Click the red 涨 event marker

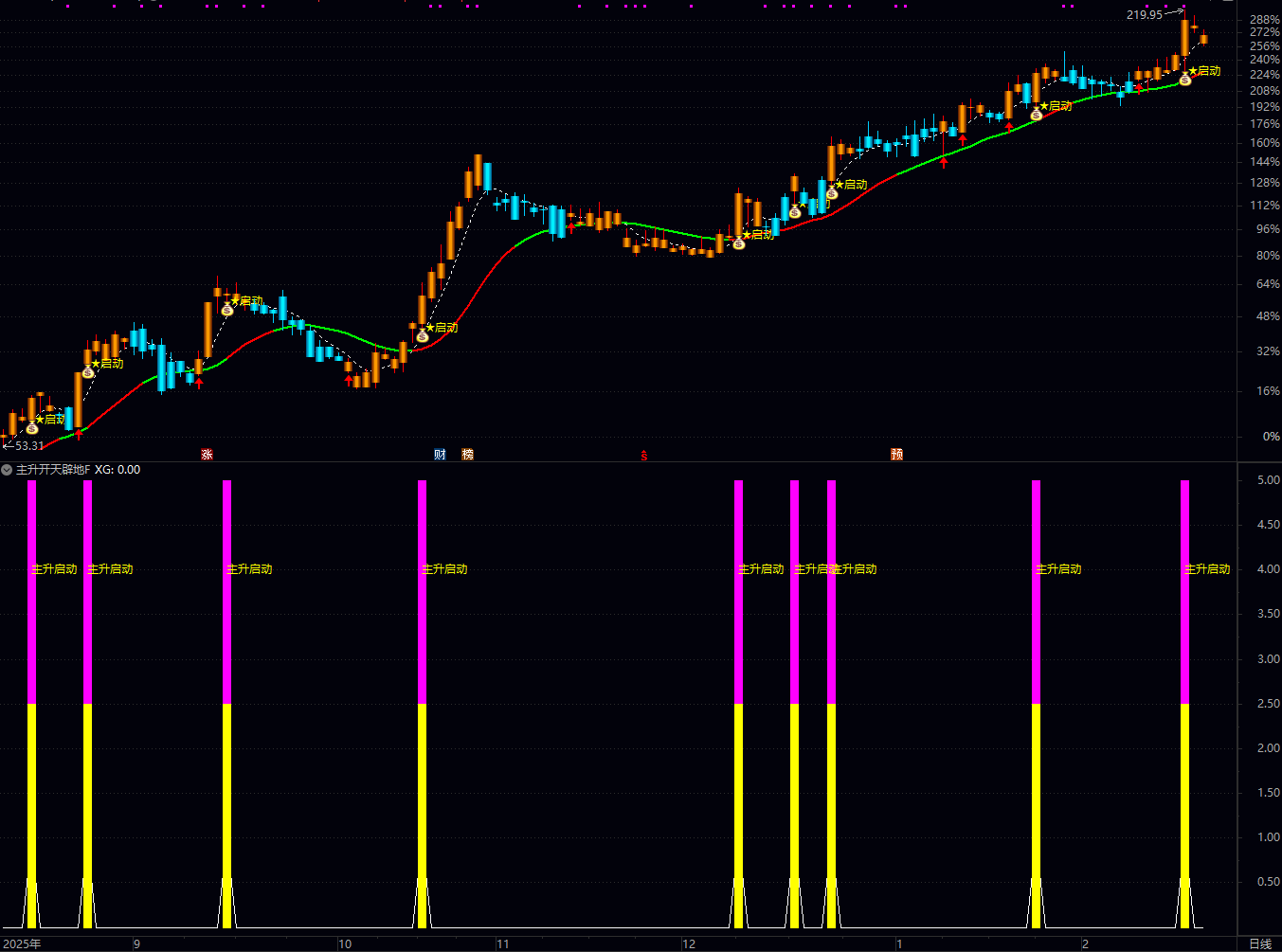tap(207, 455)
